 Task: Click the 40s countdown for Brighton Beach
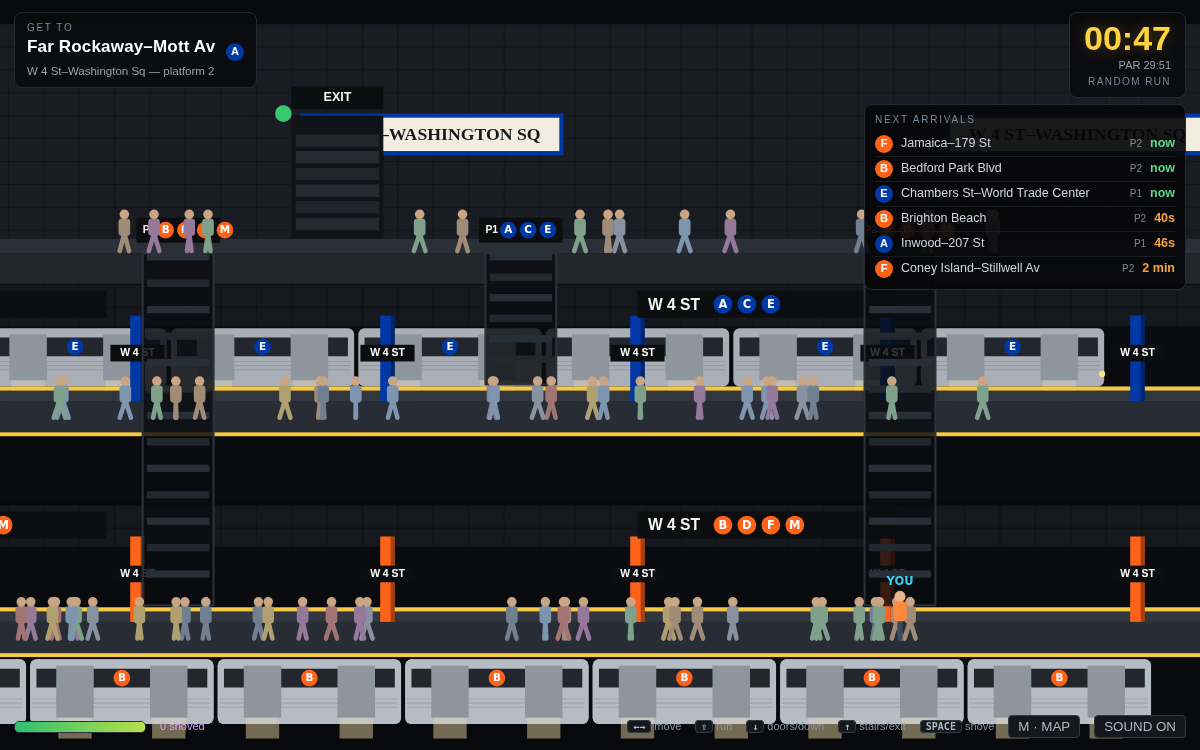1164,218
